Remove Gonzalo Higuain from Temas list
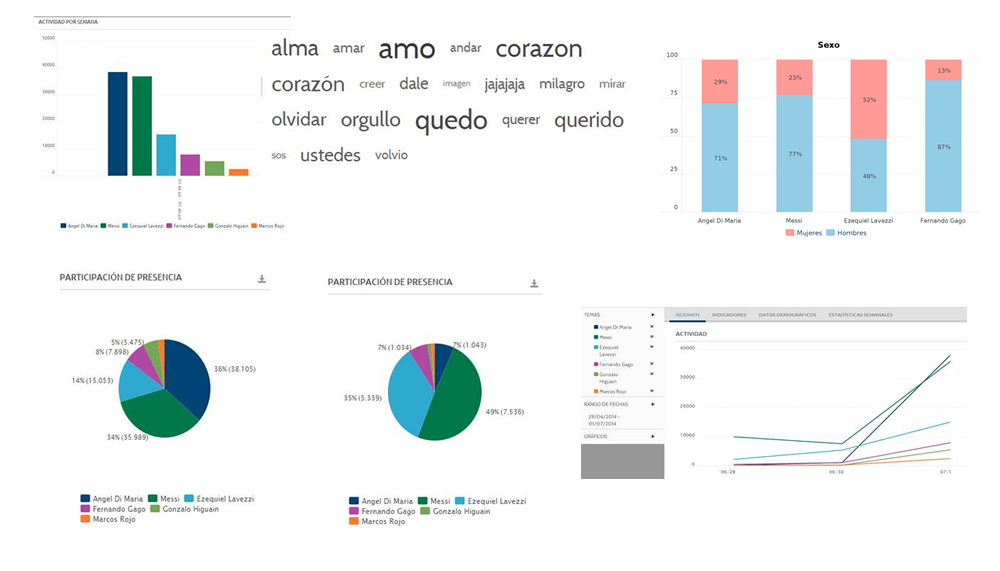Image resolution: width=1000 pixels, height=571 pixels. pyautogui.click(x=652, y=374)
